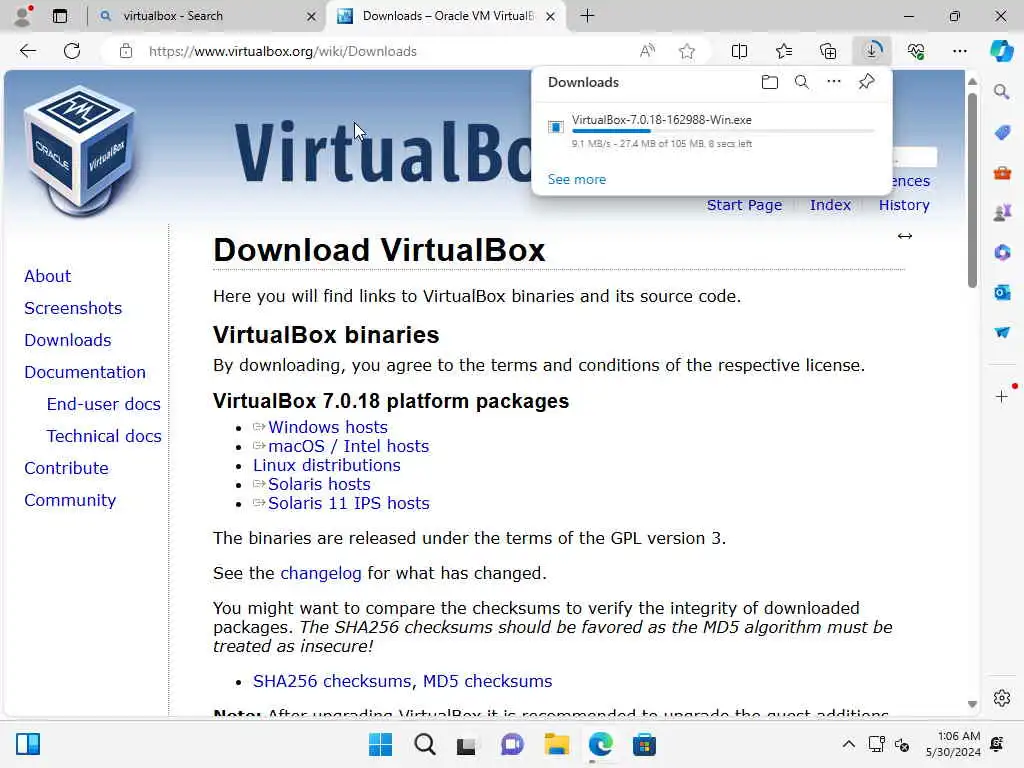Click the browser Back arrow

pos(27,51)
